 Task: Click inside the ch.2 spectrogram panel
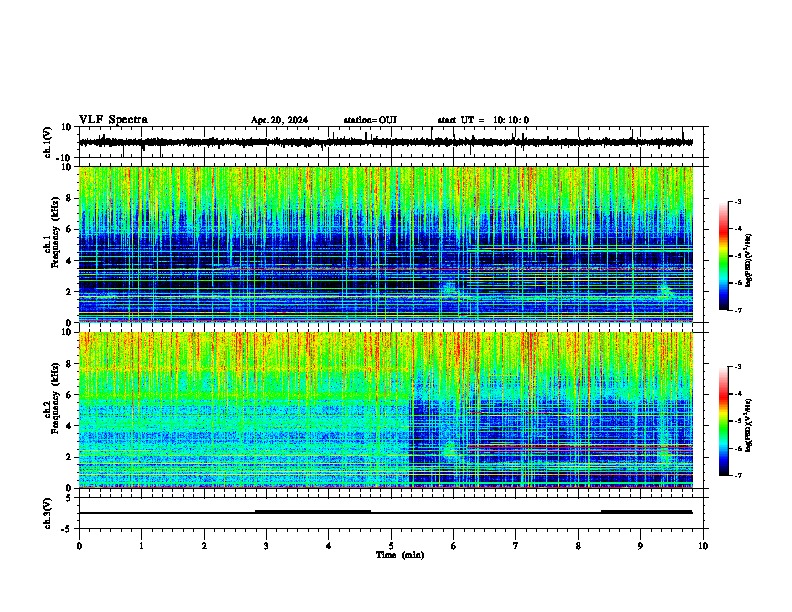(x=386, y=410)
